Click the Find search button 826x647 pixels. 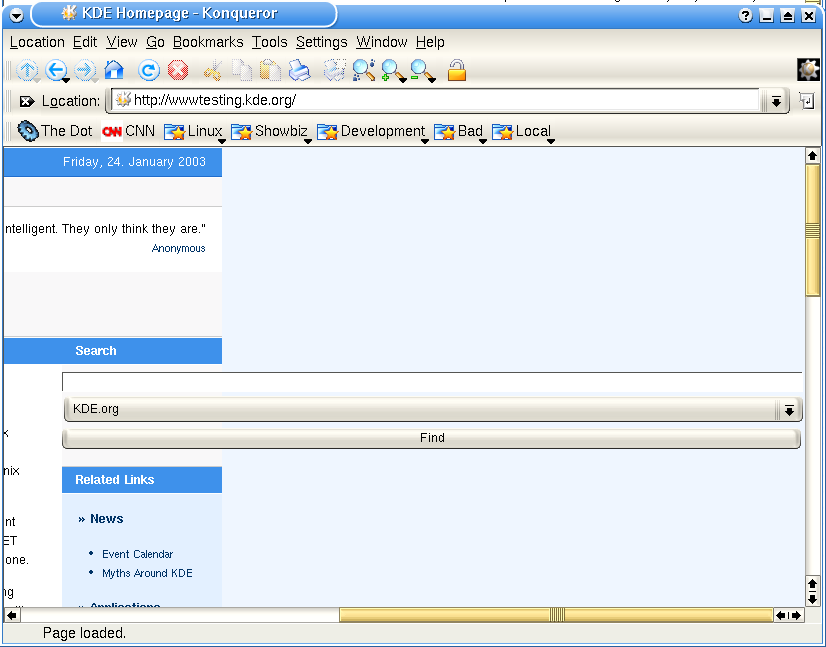click(431, 438)
